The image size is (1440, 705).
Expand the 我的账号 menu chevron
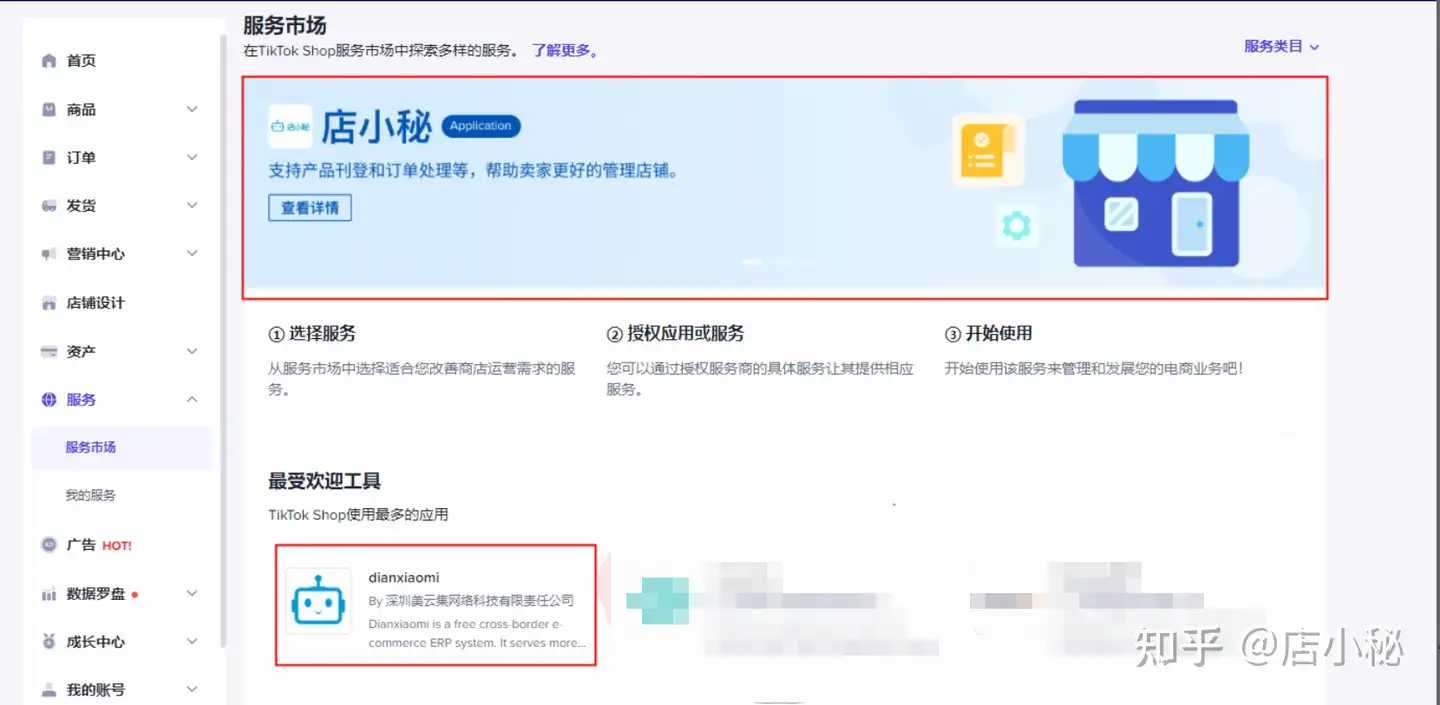click(x=192, y=689)
